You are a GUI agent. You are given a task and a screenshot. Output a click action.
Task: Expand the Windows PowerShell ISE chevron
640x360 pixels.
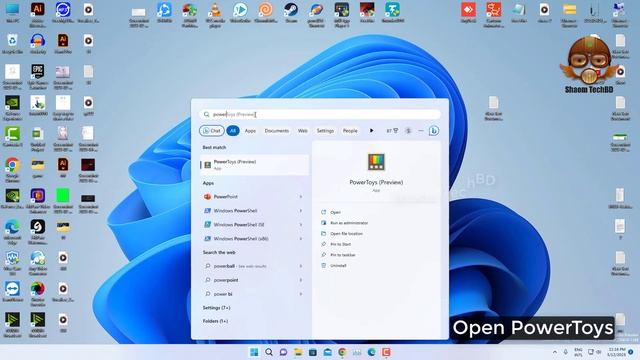pyautogui.click(x=301, y=224)
